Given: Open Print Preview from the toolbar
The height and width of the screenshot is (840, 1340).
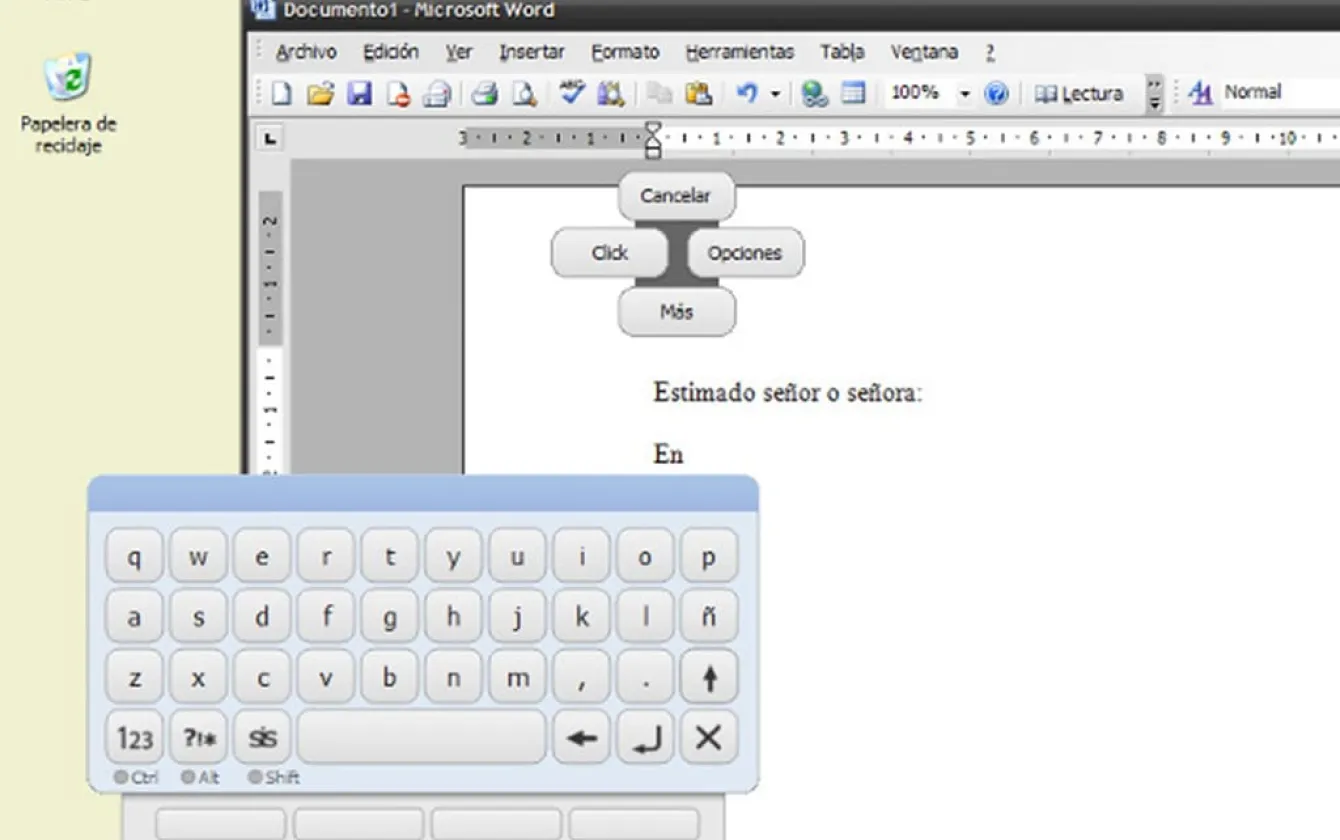Looking at the screenshot, I should click(524, 94).
